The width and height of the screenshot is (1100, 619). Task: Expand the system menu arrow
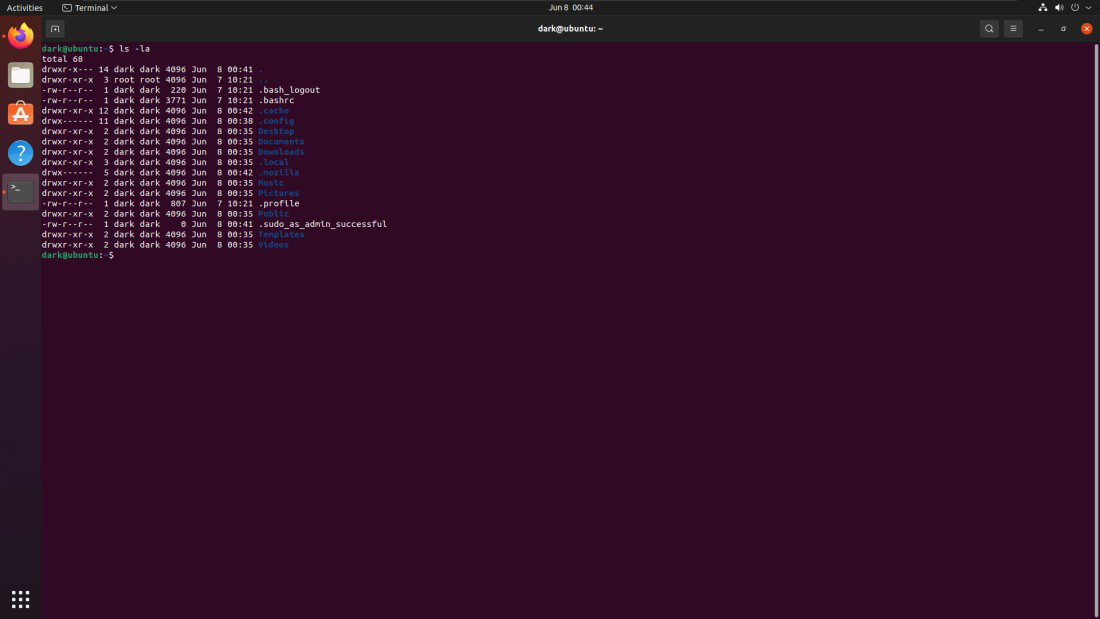point(1088,8)
